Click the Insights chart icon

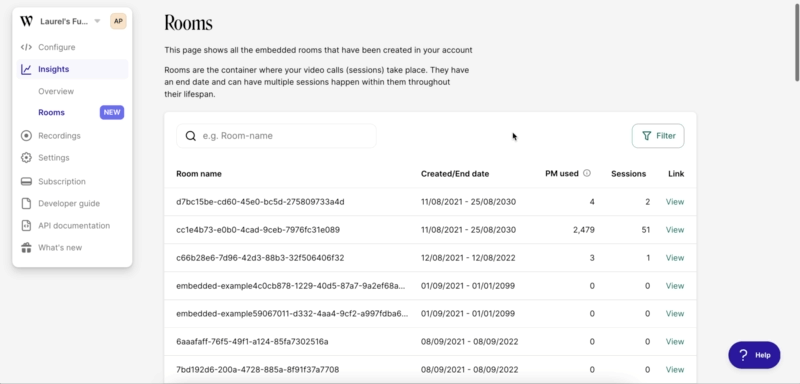pos(26,69)
